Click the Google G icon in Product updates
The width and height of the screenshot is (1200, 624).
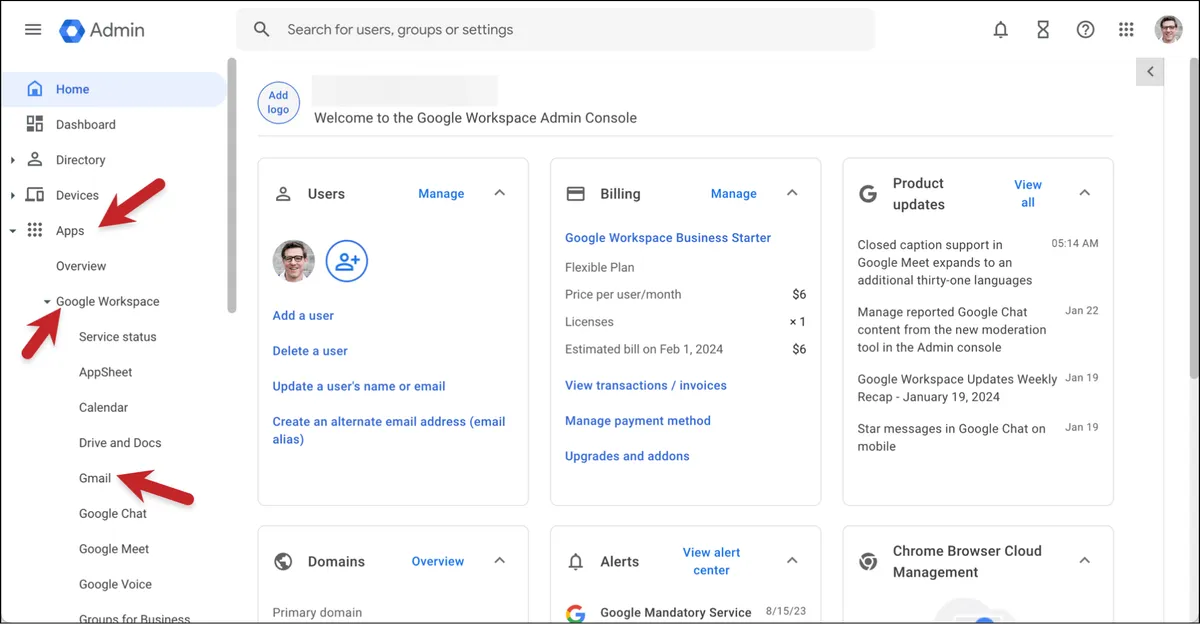click(868, 194)
